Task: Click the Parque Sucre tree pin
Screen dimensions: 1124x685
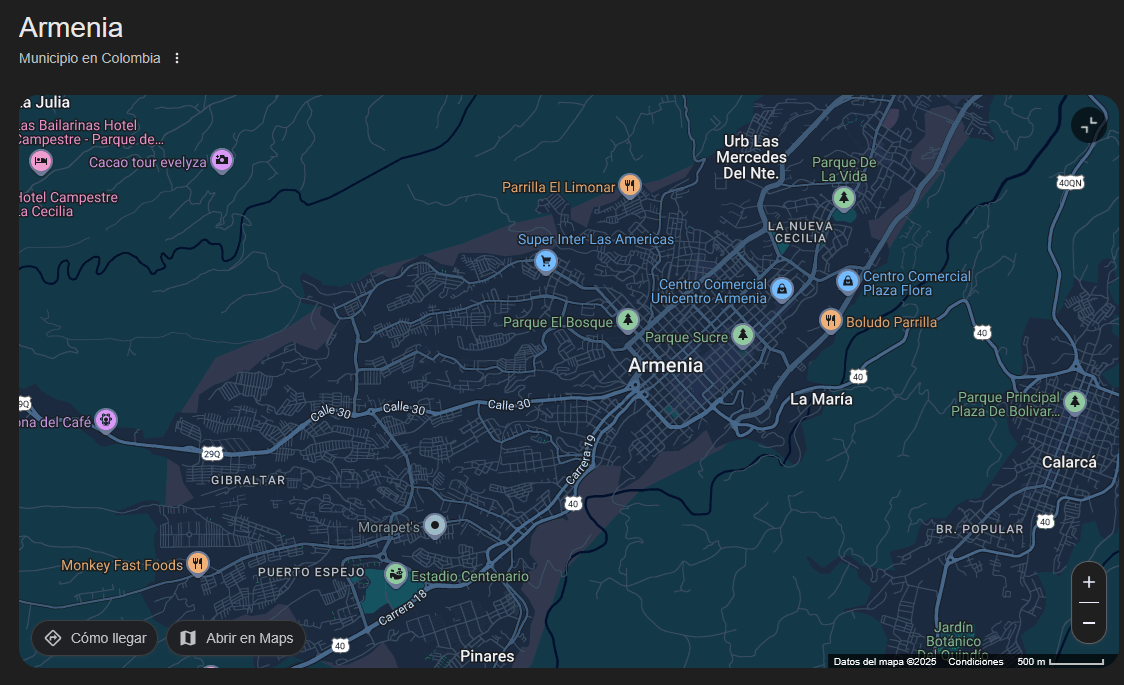Action: pos(743,335)
